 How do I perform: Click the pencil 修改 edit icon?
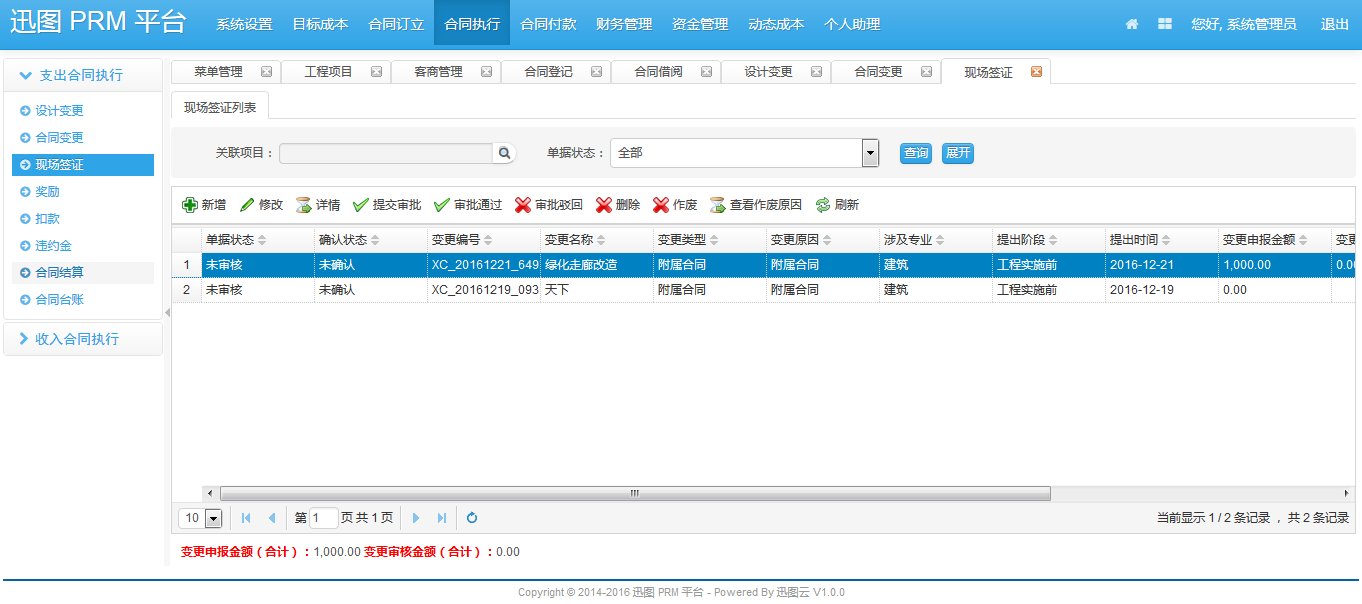coord(247,205)
